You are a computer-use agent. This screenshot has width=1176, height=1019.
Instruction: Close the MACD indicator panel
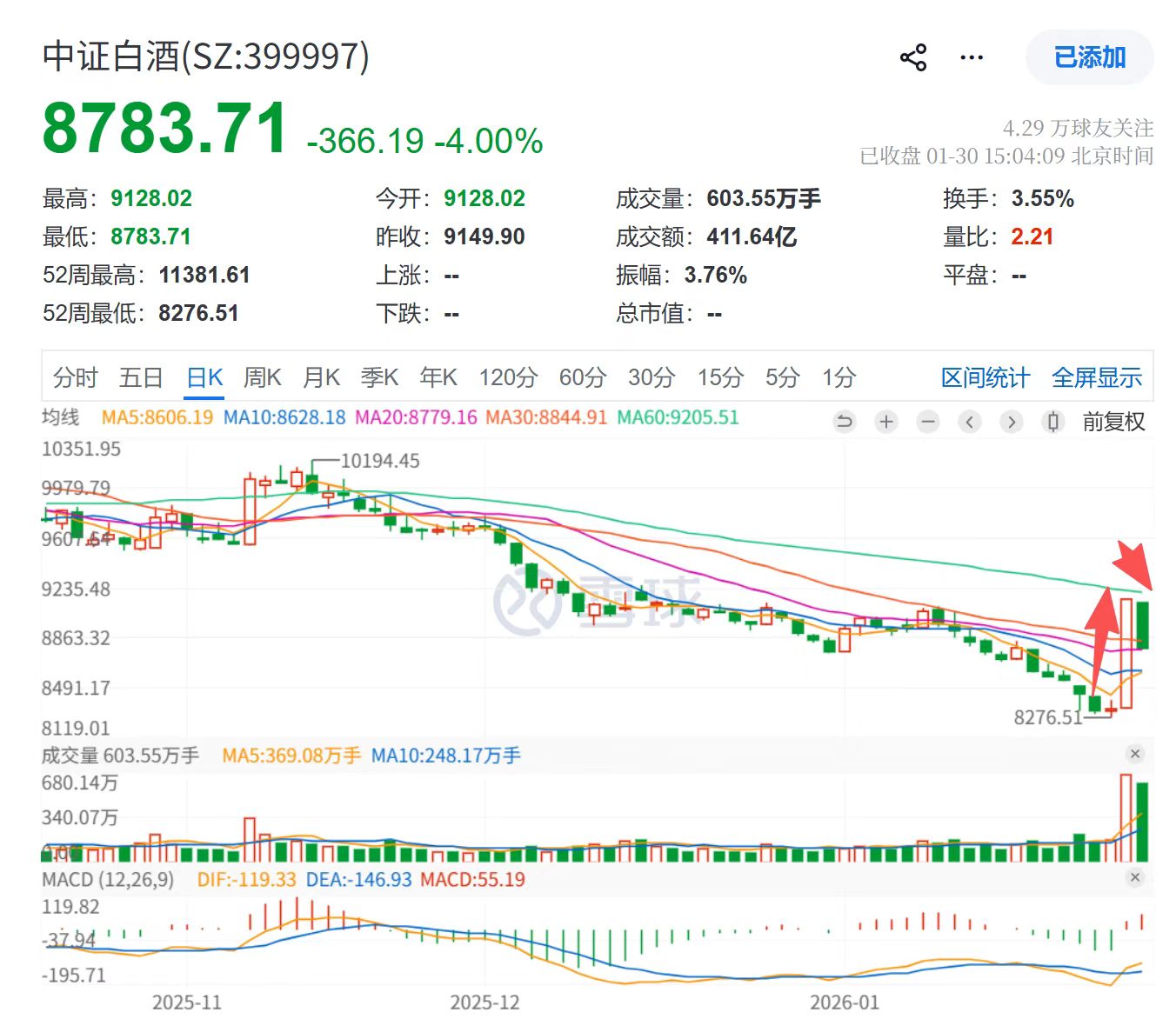(1135, 877)
